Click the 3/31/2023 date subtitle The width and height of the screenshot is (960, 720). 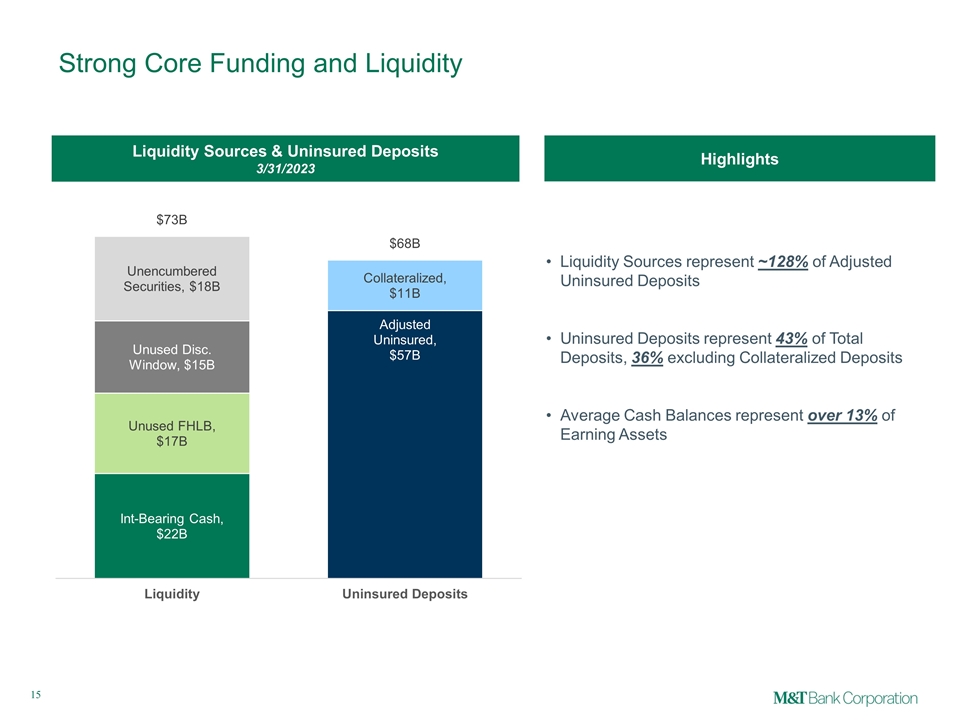tap(285, 168)
